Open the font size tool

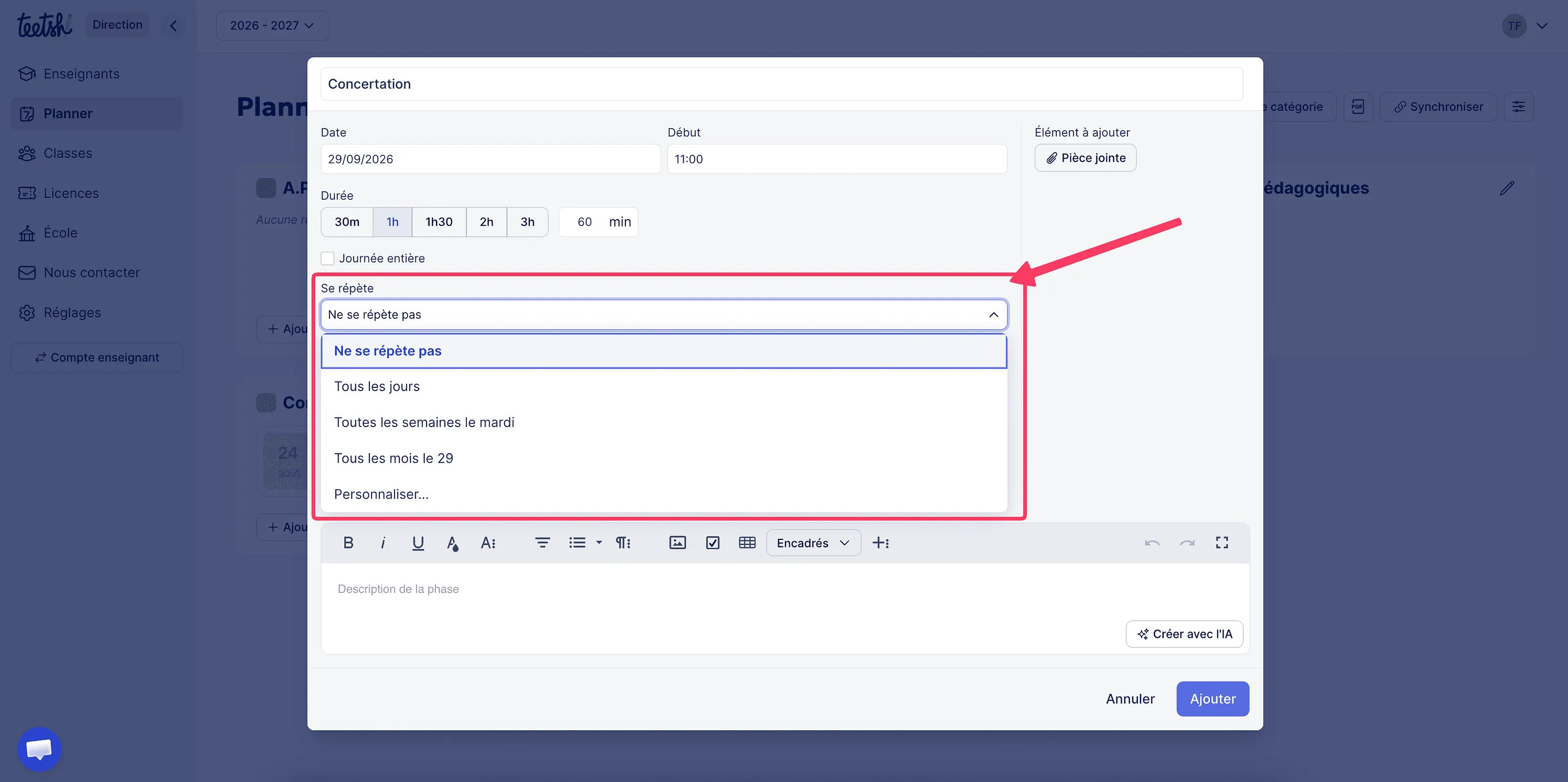[488, 543]
